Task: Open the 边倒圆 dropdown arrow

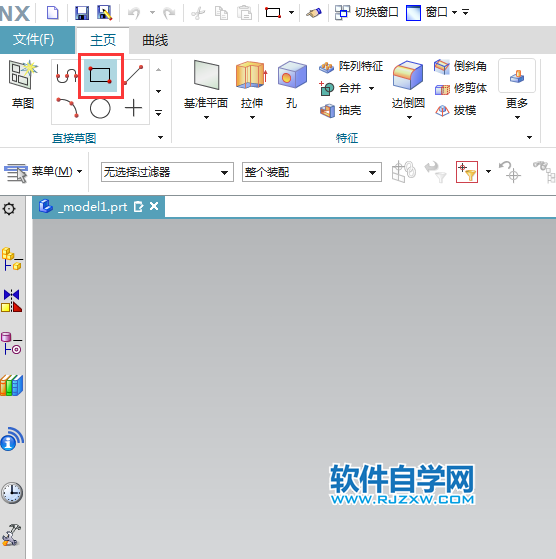Action: [409, 117]
